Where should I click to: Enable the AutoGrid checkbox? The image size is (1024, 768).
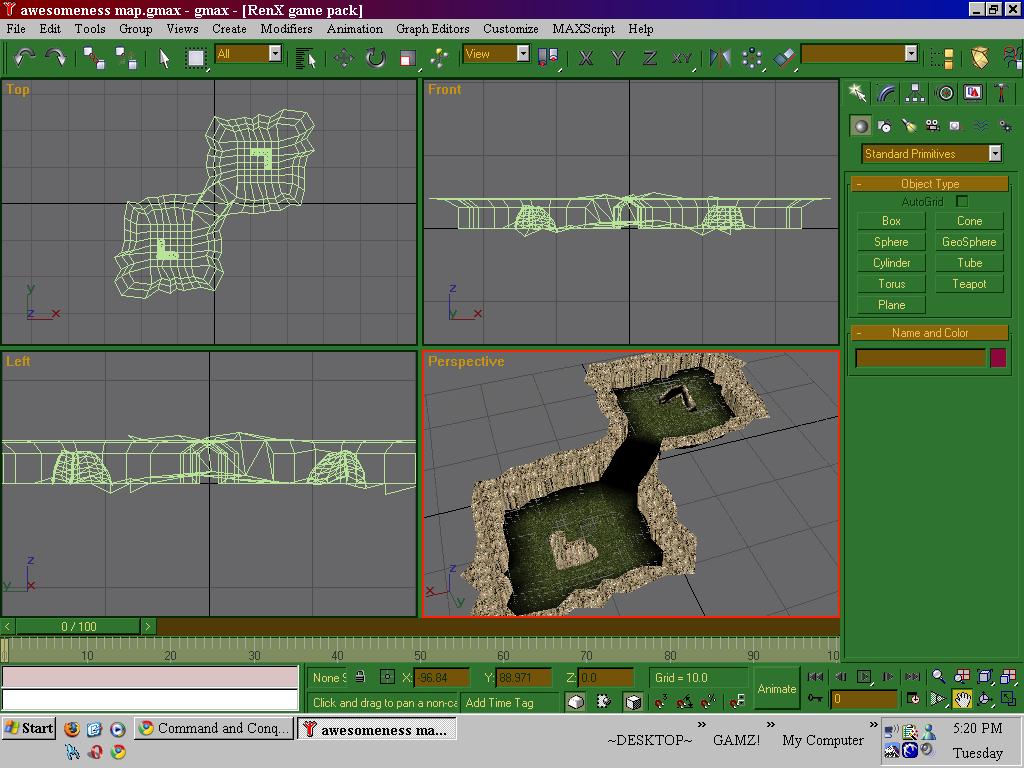pos(962,202)
